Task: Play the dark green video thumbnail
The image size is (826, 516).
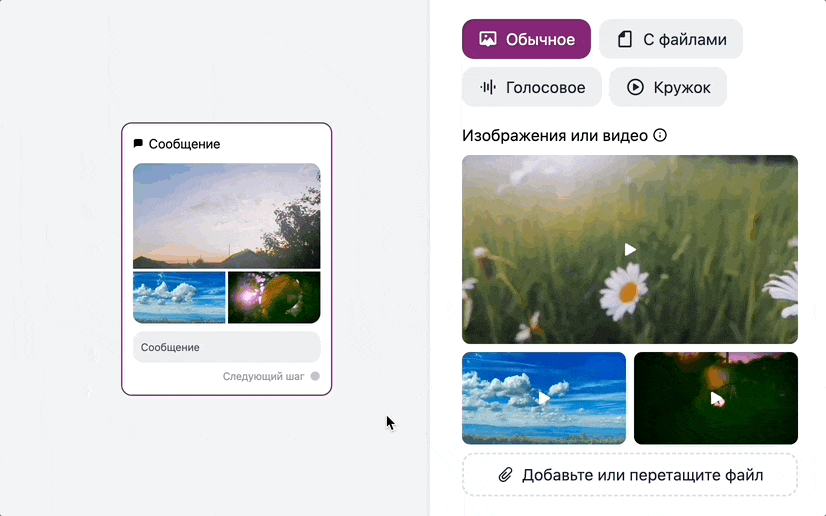Action: pyautogui.click(x=715, y=398)
